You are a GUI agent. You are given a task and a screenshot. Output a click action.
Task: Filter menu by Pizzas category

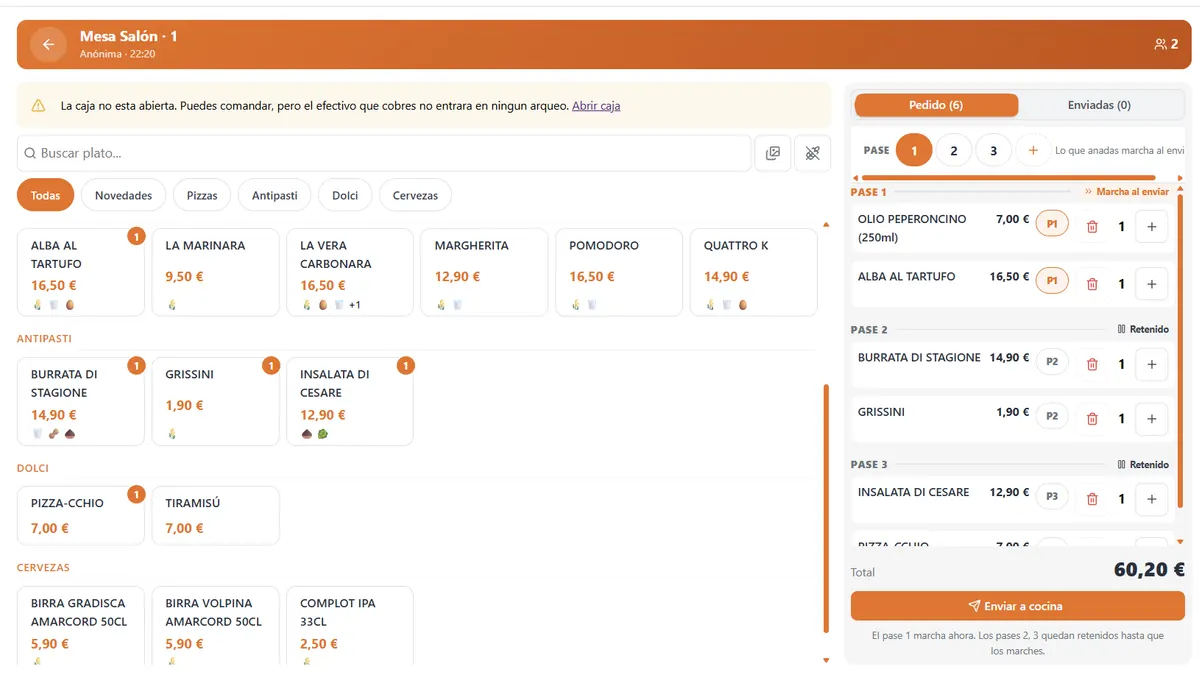coord(202,196)
